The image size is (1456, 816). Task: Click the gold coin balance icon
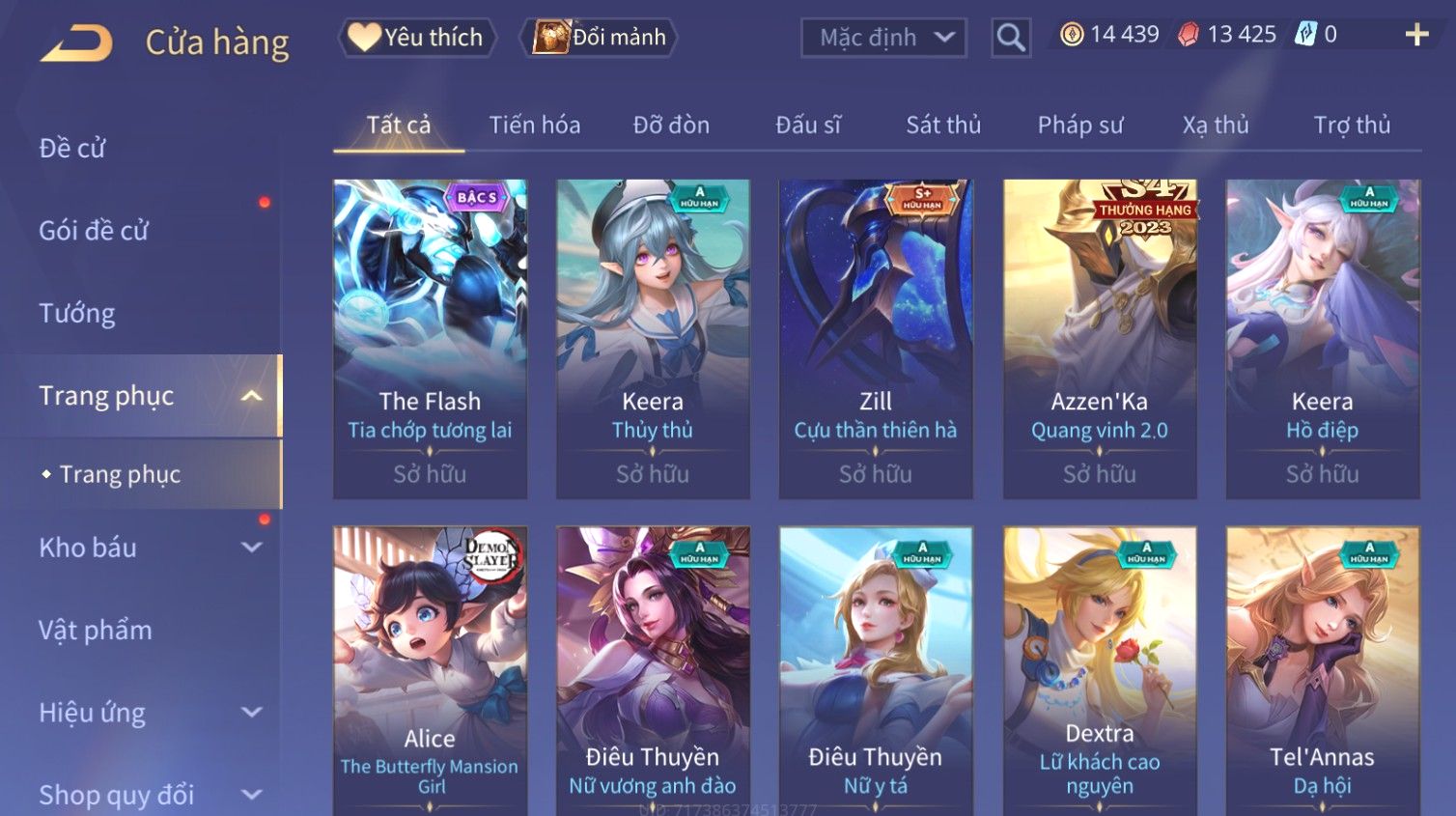click(1072, 35)
